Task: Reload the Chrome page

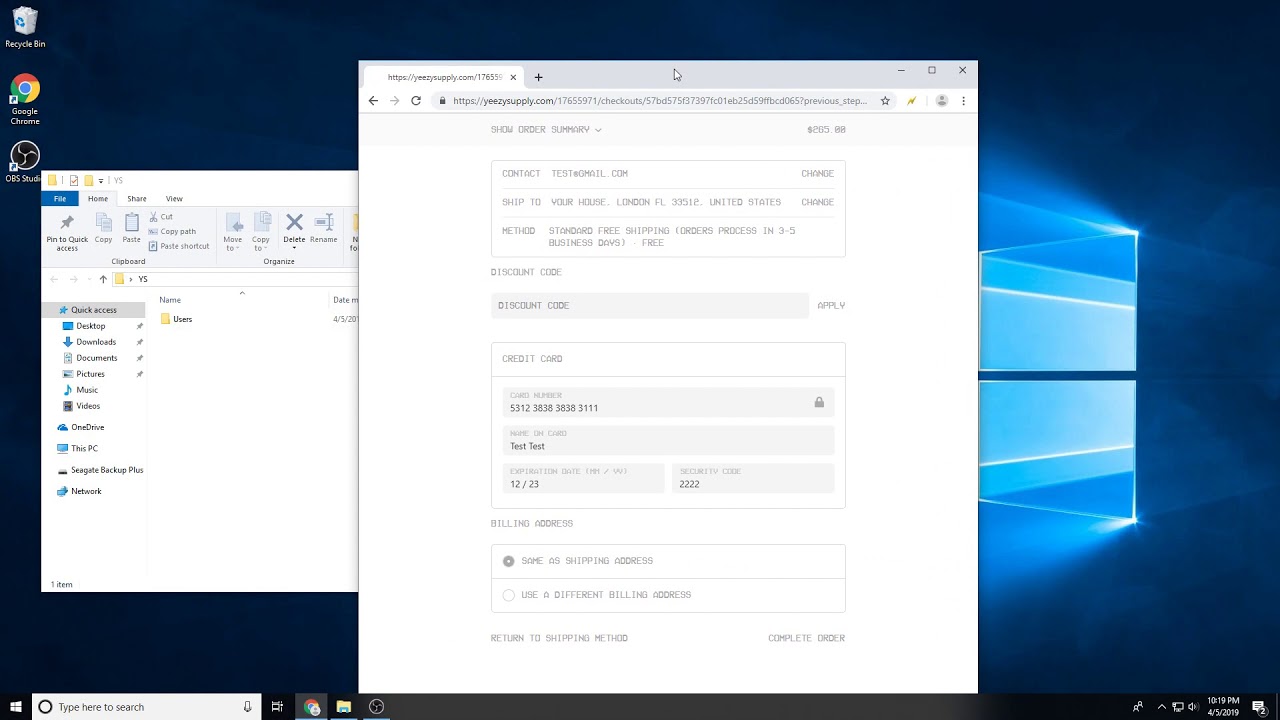Action: pyautogui.click(x=416, y=101)
